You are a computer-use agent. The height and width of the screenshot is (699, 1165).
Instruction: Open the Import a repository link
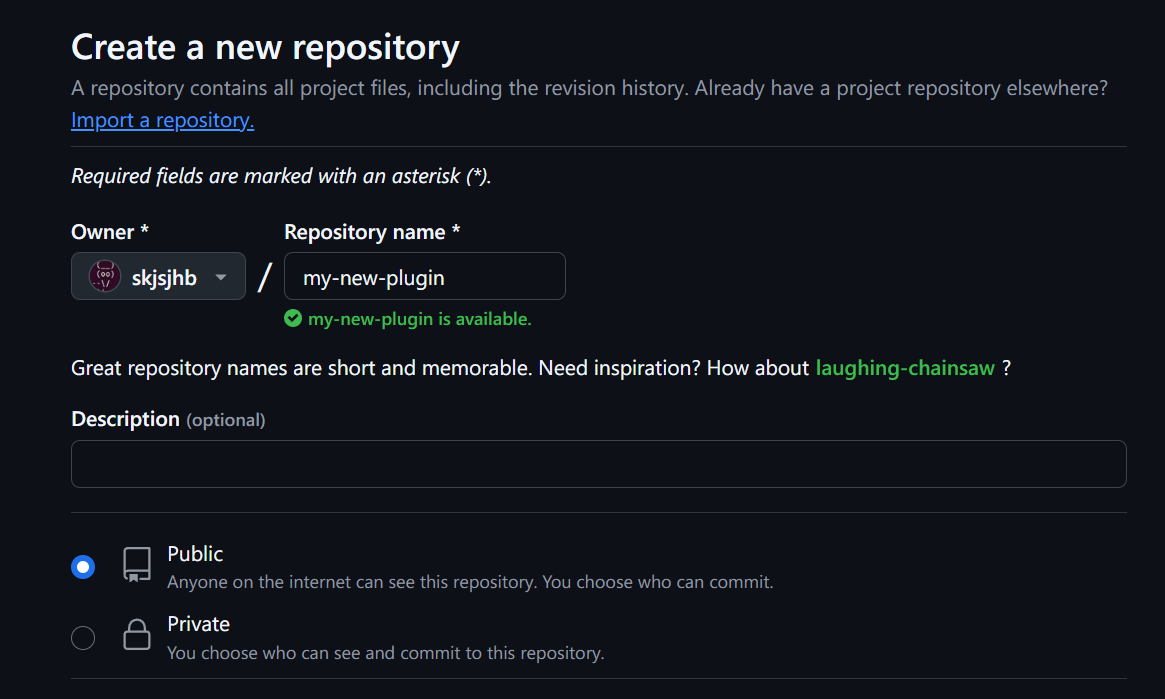tap(162, 120)
